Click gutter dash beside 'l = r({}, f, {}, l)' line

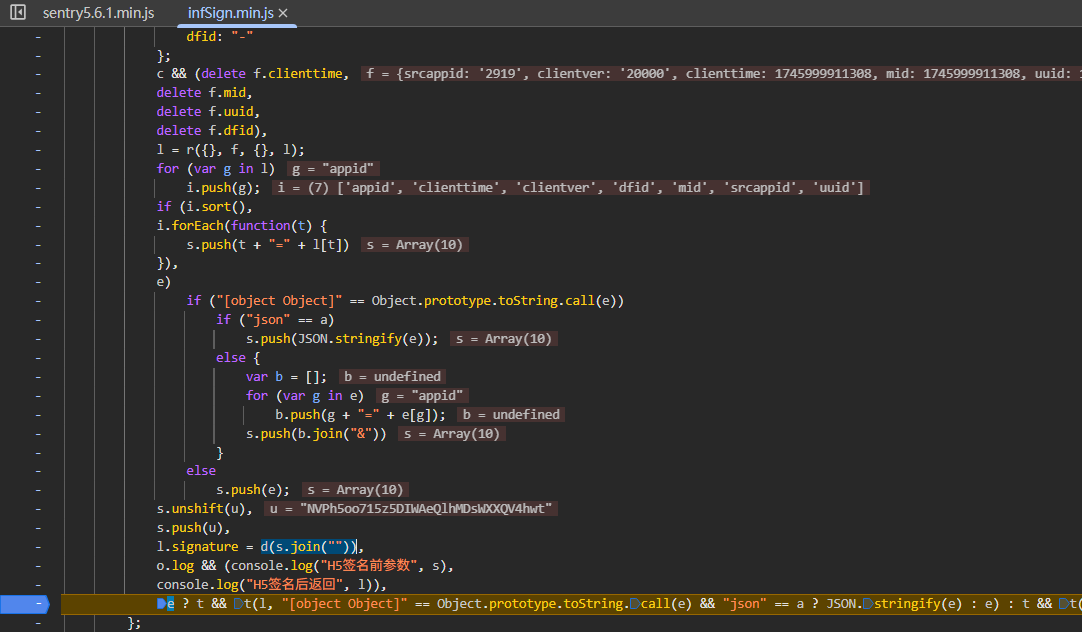point(39,150)
